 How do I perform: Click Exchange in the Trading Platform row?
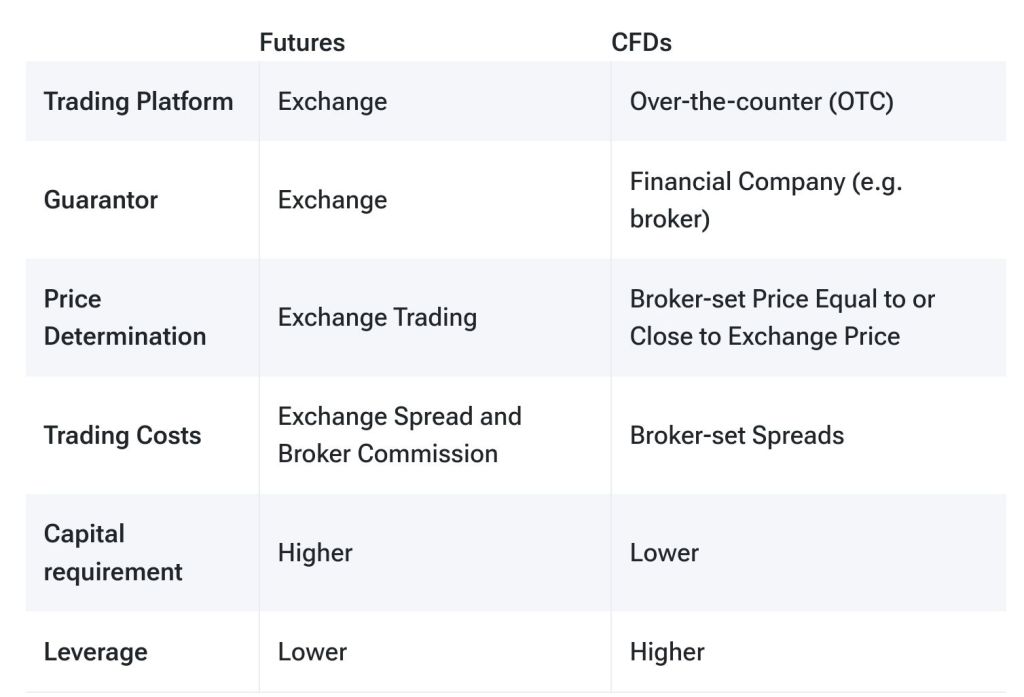(x=332, y=101)
